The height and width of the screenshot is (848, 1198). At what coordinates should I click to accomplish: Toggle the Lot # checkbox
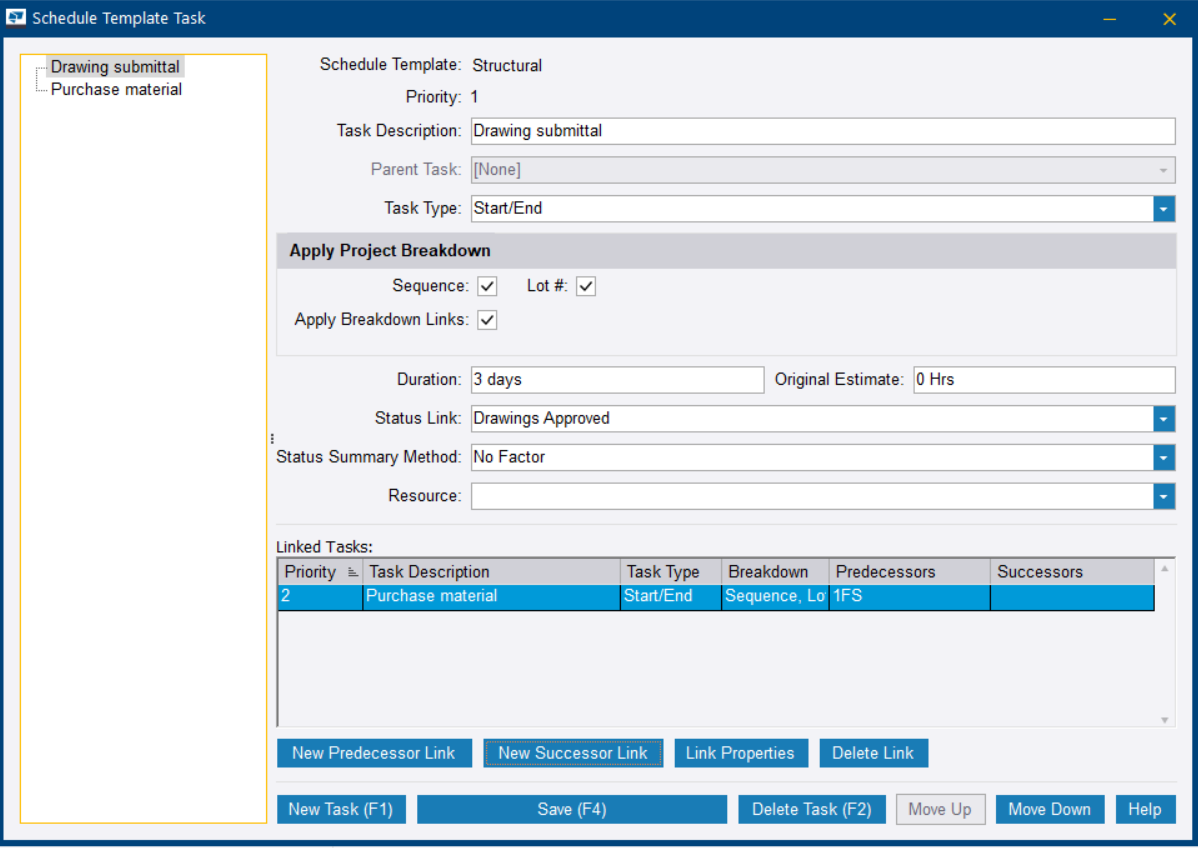(x=586, y=287)
